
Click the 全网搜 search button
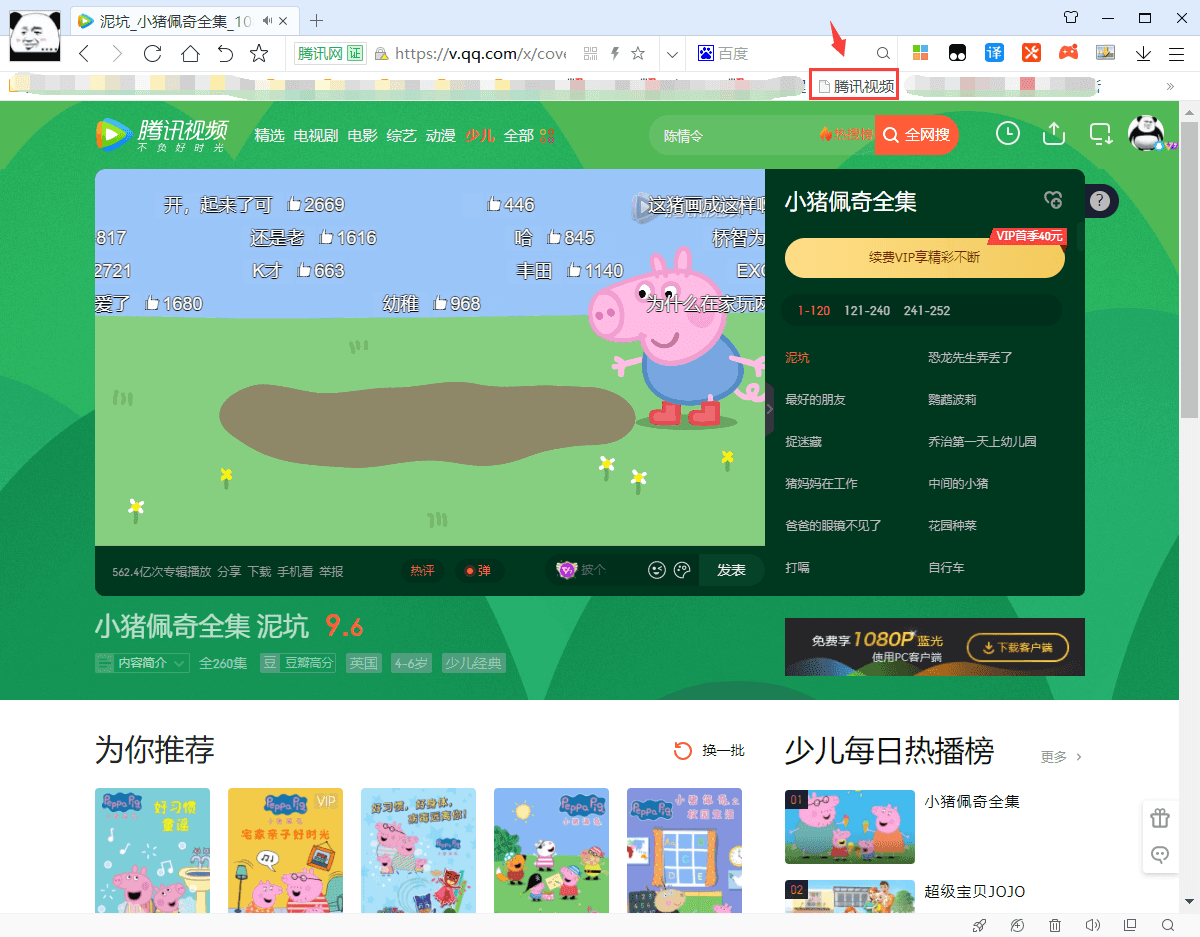(x=916, y=135)
